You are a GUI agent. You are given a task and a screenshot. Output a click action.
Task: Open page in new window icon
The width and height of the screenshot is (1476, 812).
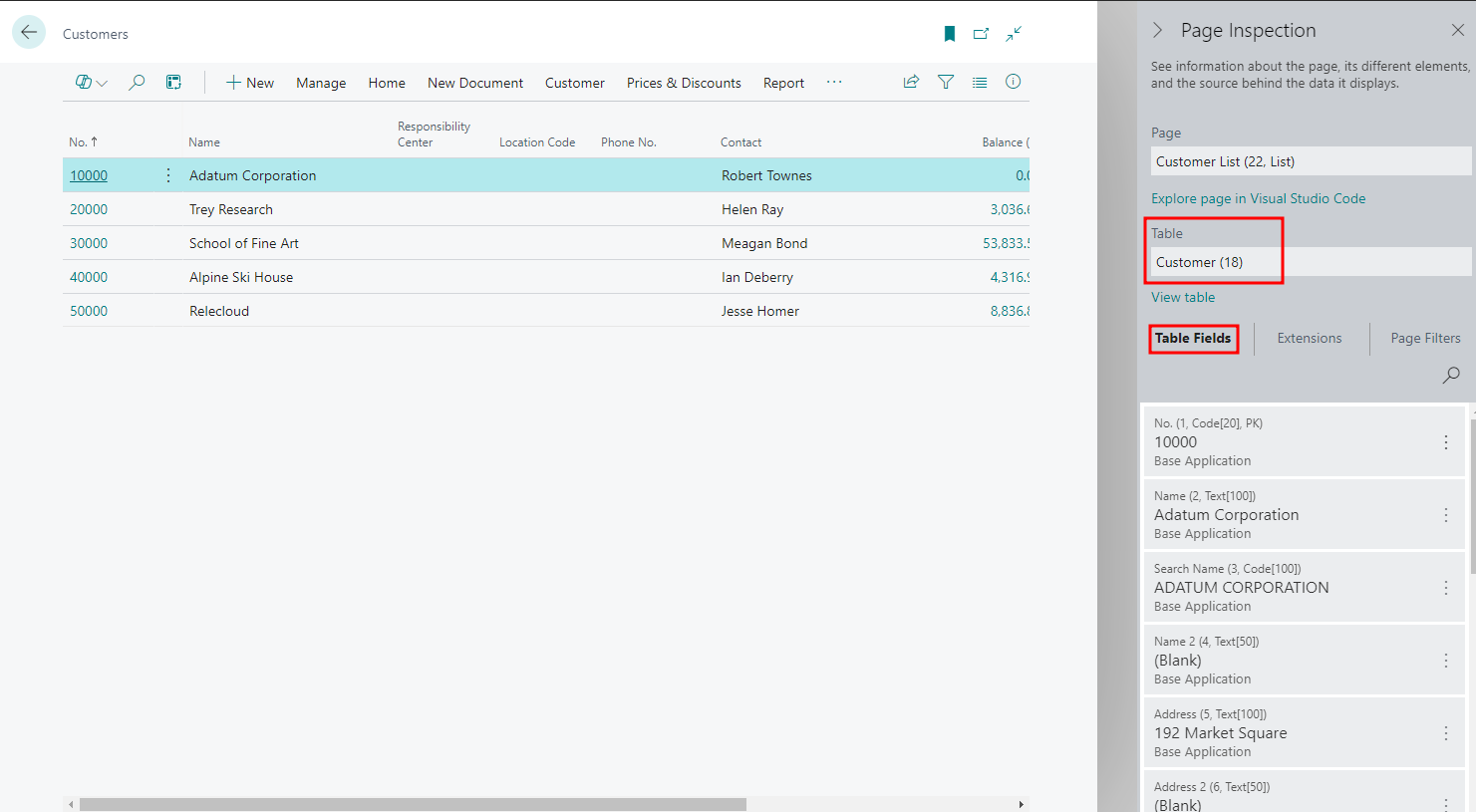pos(981,34)
